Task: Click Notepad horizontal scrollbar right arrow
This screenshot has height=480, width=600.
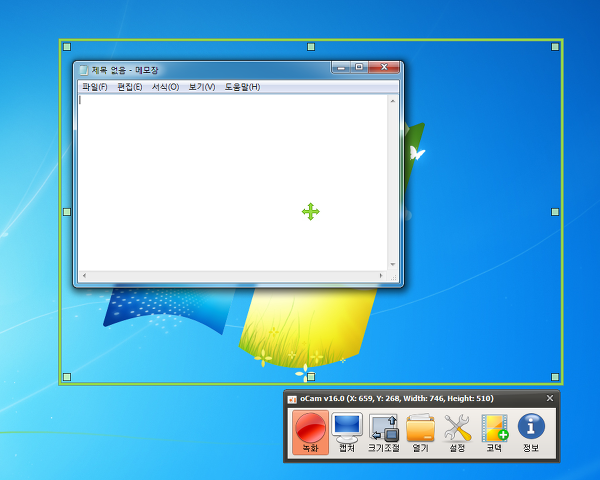Action: pyautogui.click(x=381, y=276)
